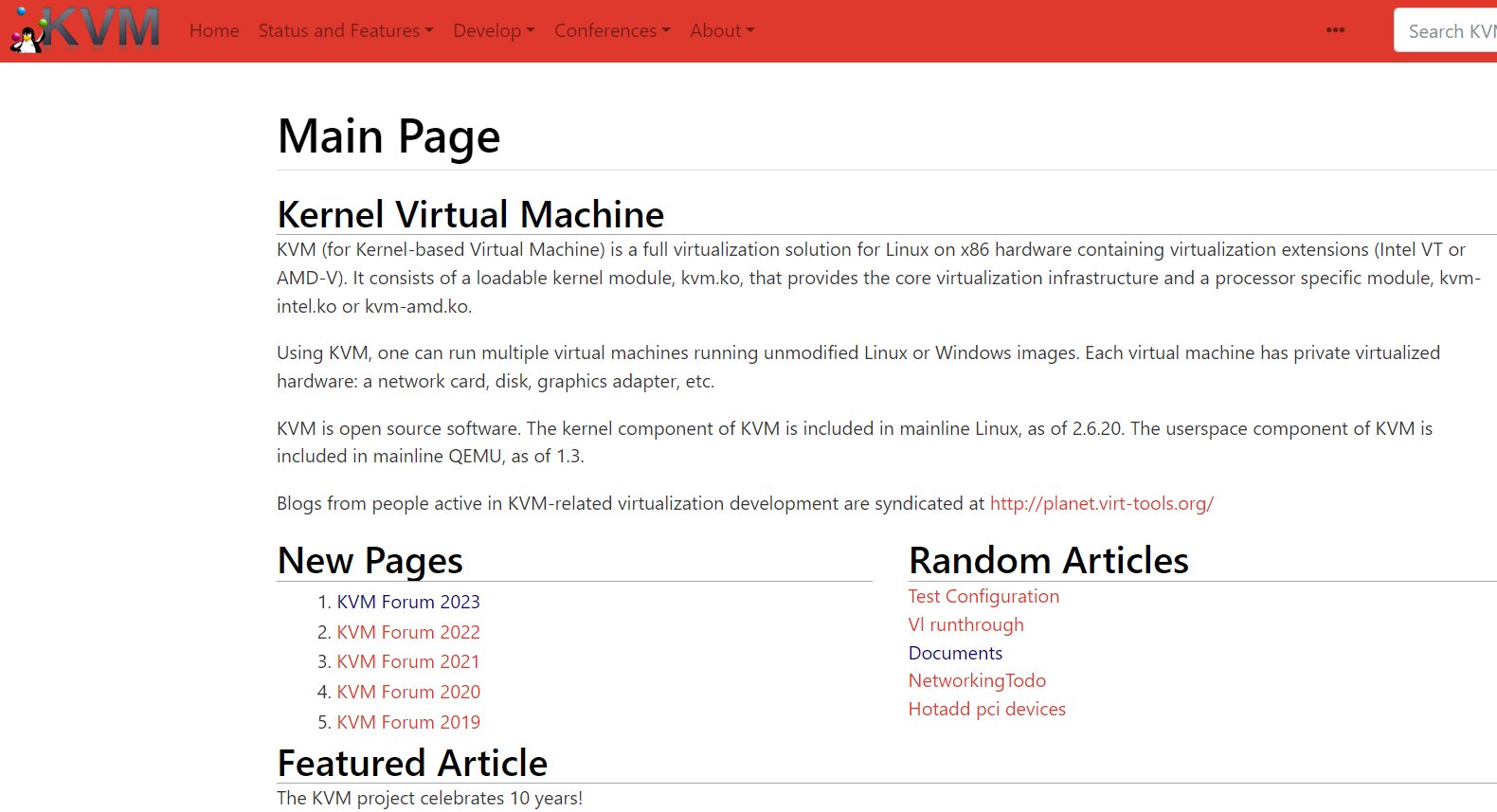Open KVM Forum 2019 page link
Screen dimensions: 1497x812
[x=408, y=722]
